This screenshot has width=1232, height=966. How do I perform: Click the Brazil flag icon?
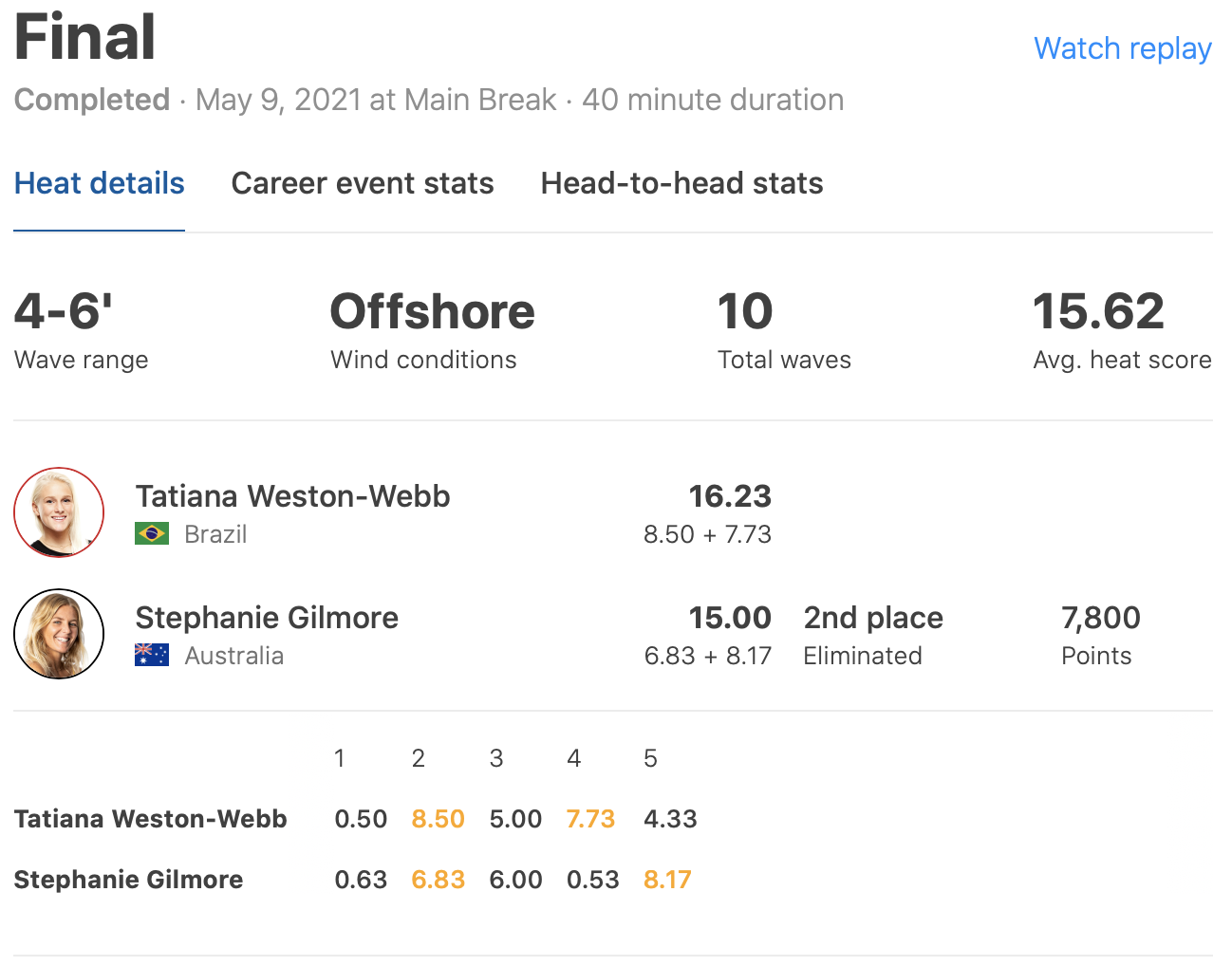pyautogui.click(x=152, y=534)
